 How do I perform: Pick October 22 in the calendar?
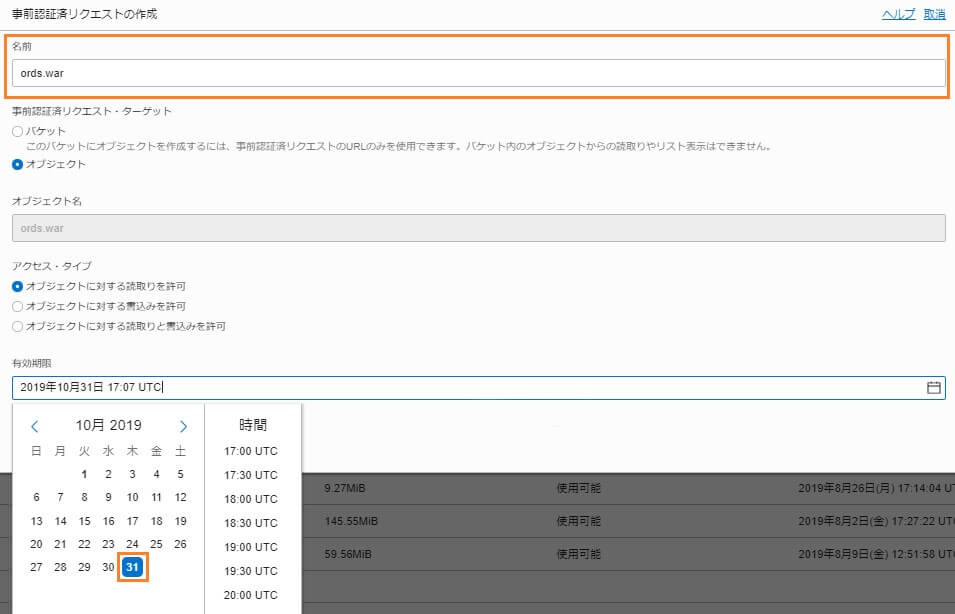point(84,544)
